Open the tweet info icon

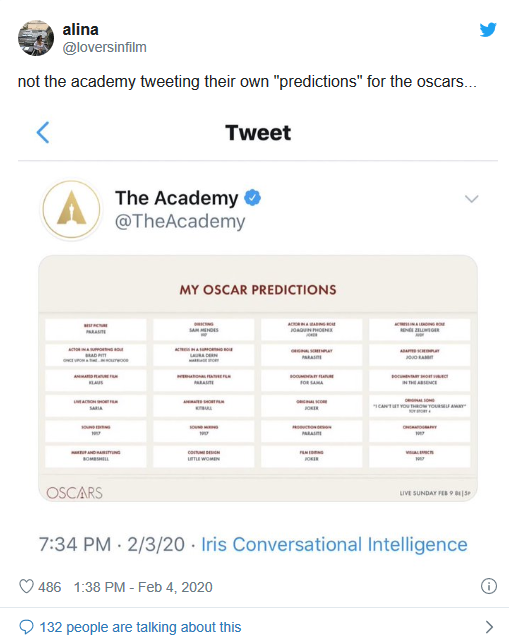tap(489, 586)
